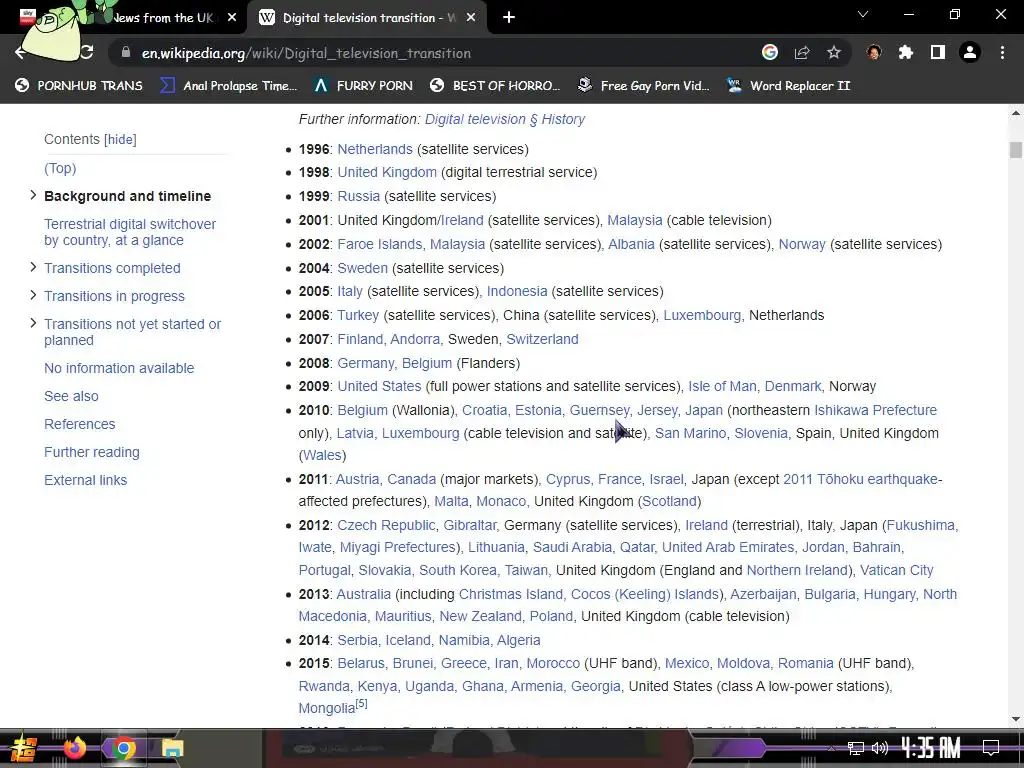Open the Indonesia link for 2005

point(517,291)
